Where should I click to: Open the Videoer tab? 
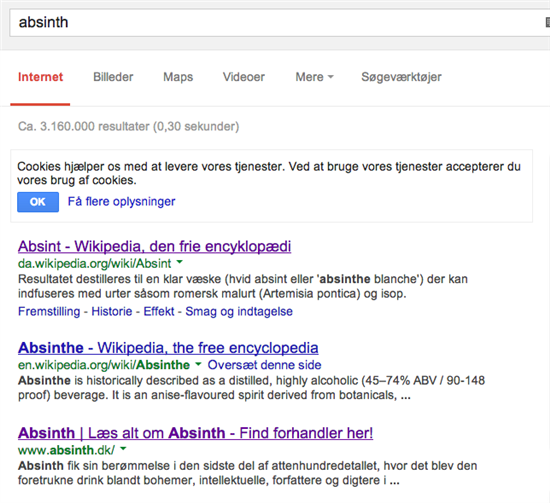[x=244, y=77]
